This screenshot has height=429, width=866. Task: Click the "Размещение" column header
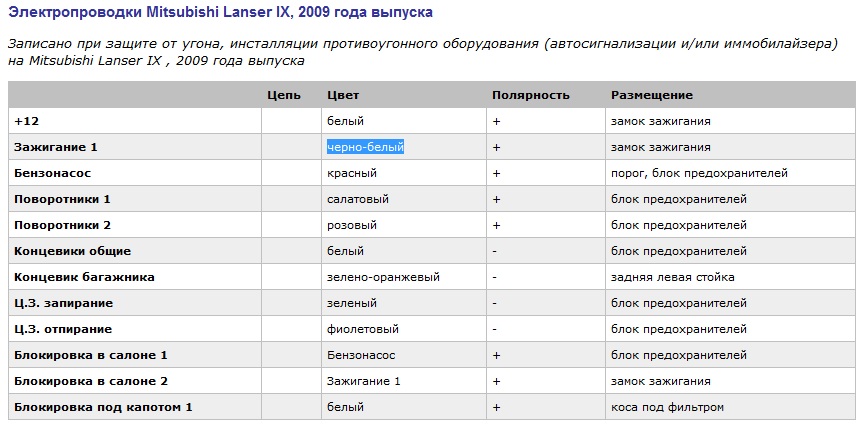click(651, 95)
